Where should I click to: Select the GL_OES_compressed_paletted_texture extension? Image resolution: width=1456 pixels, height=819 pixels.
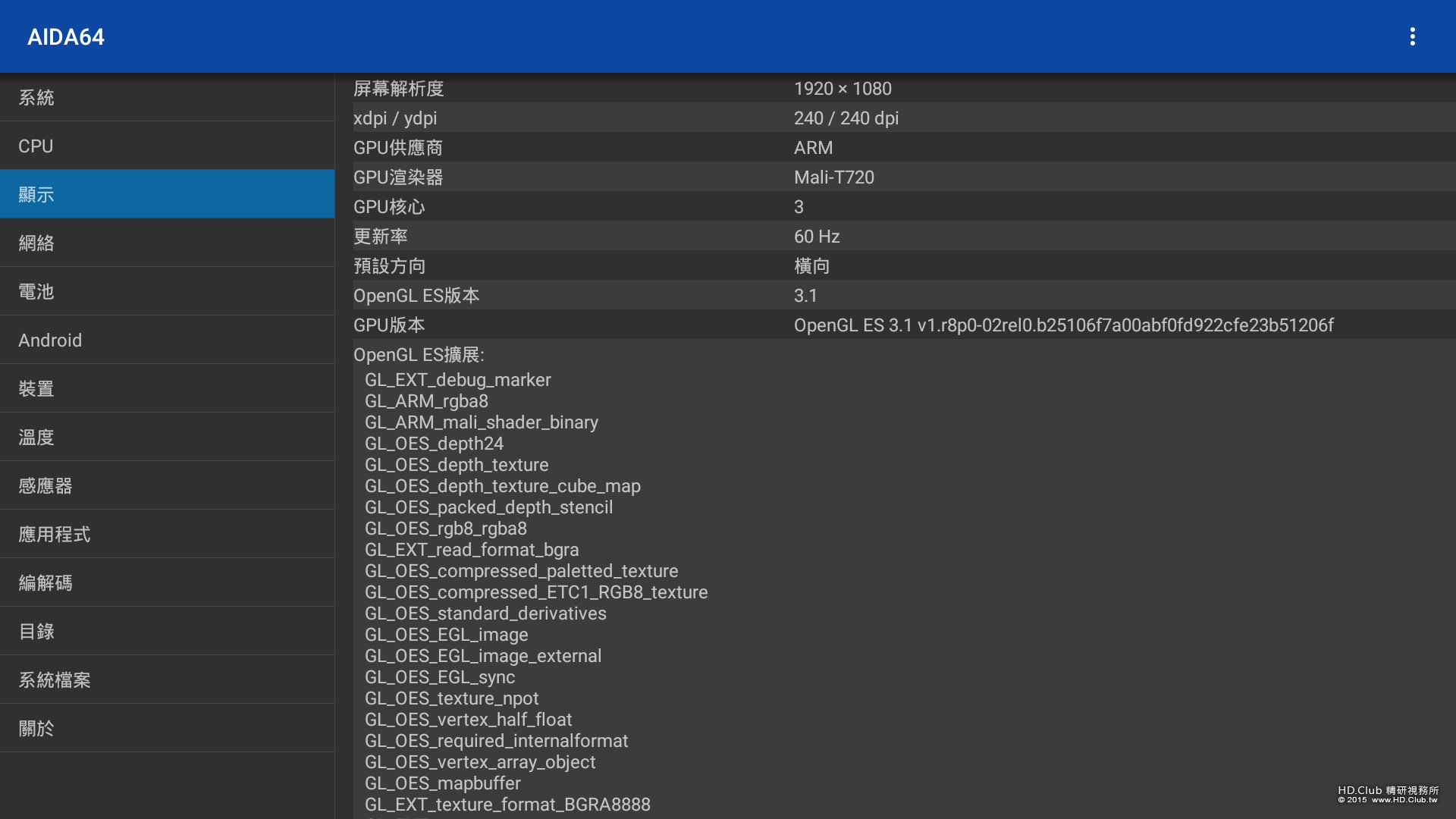pos(522,571)
